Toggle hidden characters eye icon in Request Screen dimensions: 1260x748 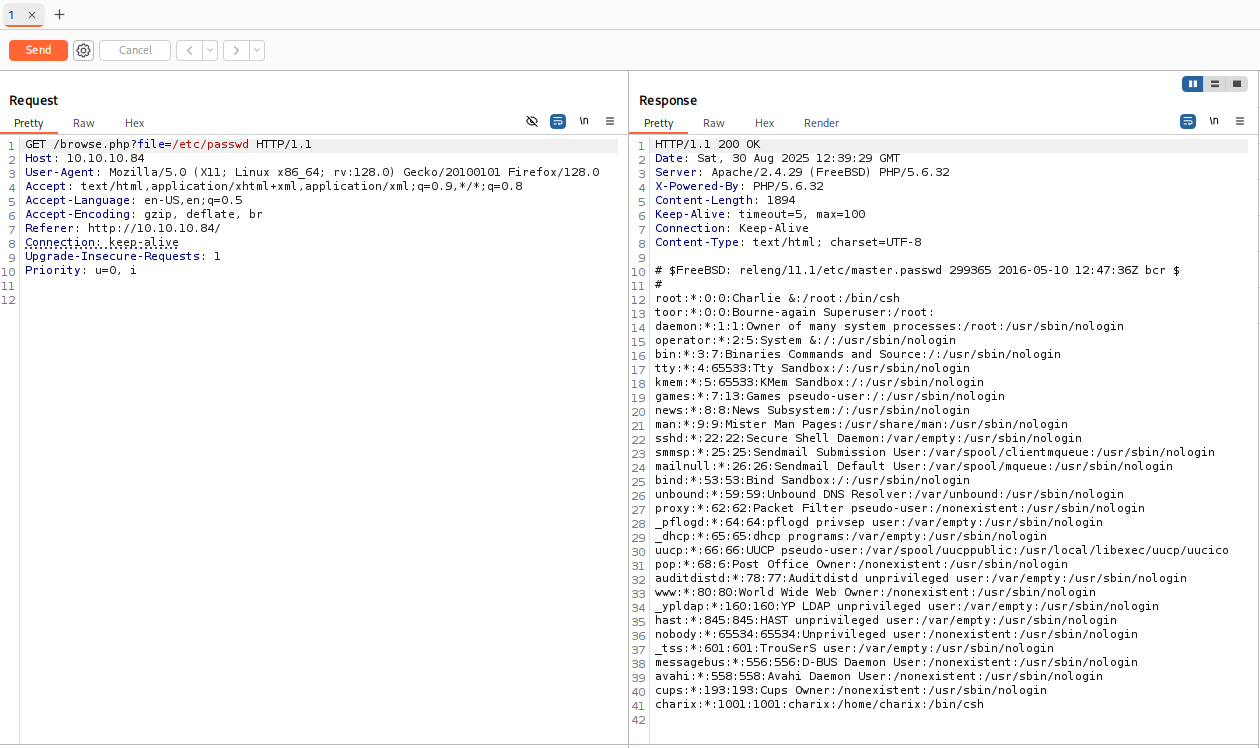click(x=532, y=121)
